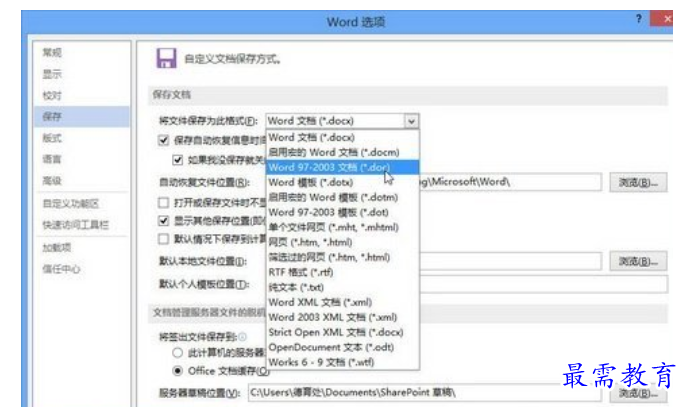This screenshot has width=684, height=407.
Task: Toggle 显示其他保存位置 checkbox
Action: (x=164, y=221)
